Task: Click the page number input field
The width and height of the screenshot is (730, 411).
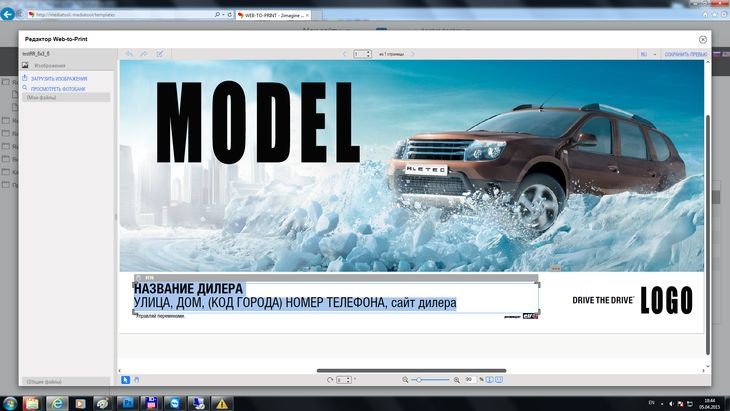Action: pyautogui.click(x=359, y=54)
